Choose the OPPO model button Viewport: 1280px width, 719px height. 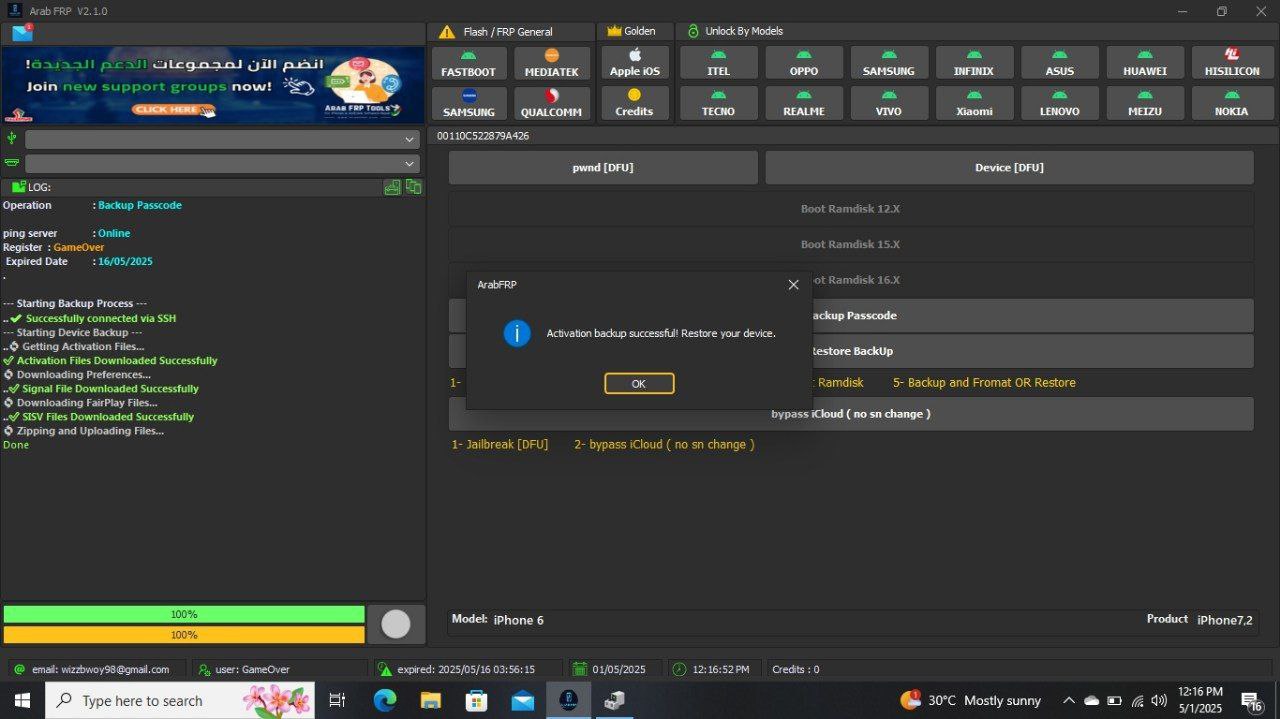(x=804, y=63)
